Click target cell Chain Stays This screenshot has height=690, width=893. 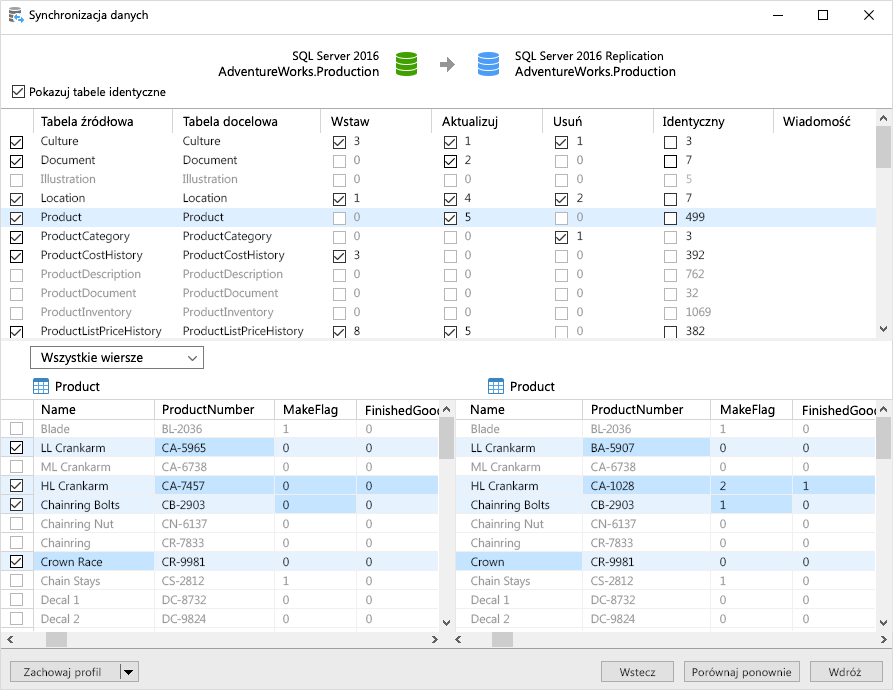click(x=519, y=581)
